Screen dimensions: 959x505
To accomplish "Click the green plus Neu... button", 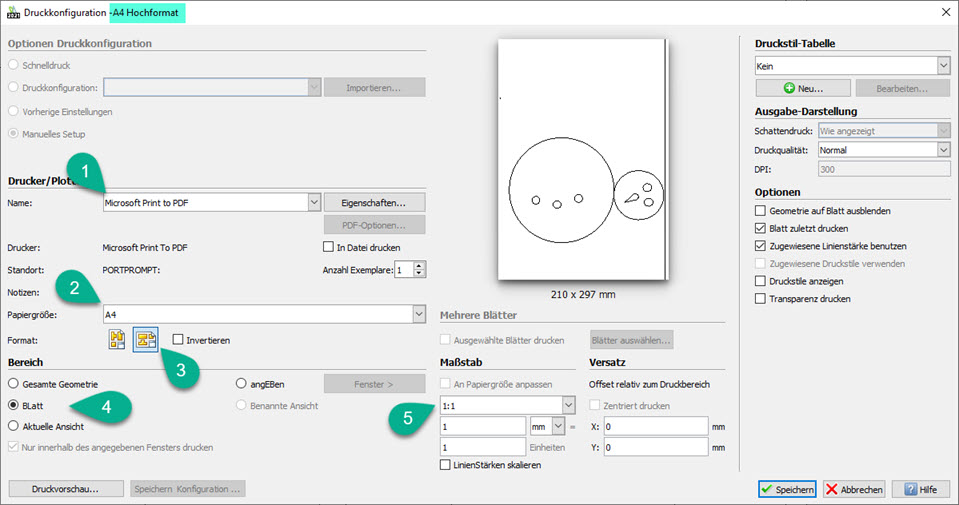I will pyautogui.click(x=803, y=89).
